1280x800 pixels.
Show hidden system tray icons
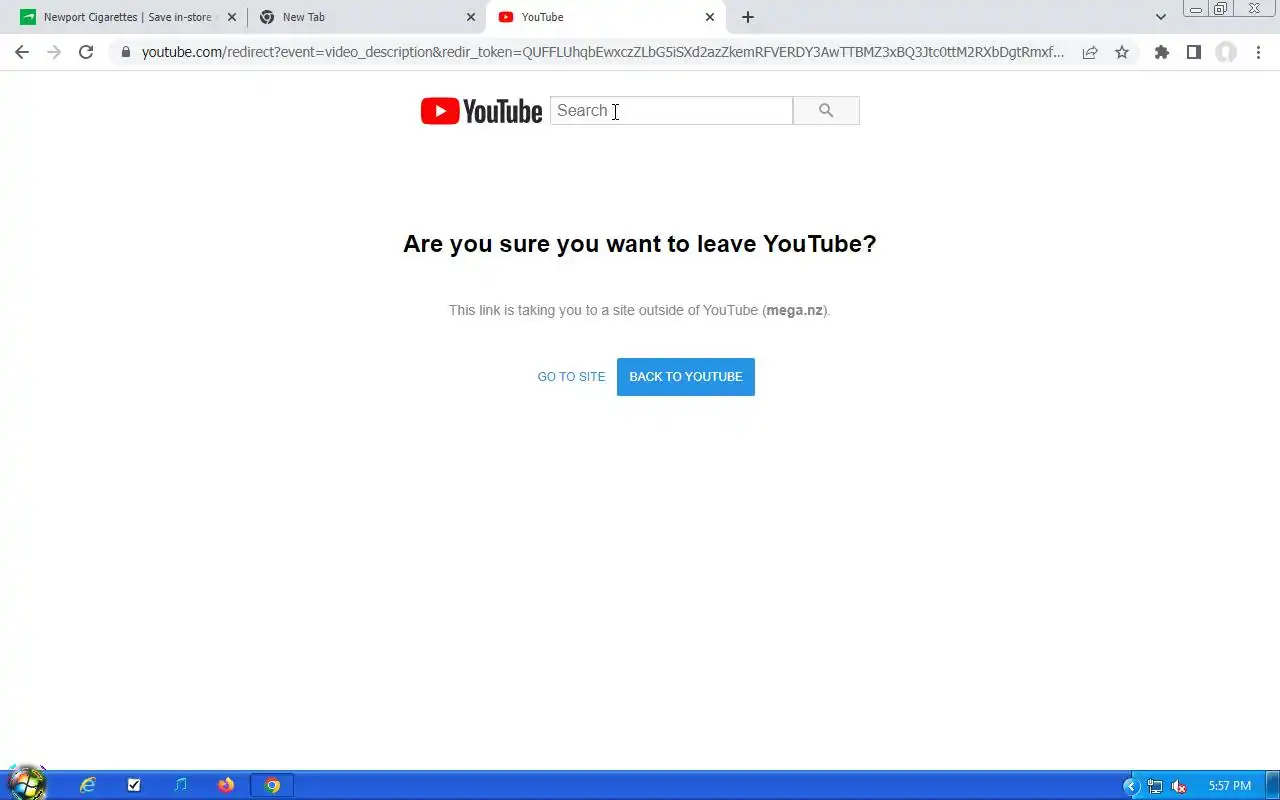click(1131, 786)
